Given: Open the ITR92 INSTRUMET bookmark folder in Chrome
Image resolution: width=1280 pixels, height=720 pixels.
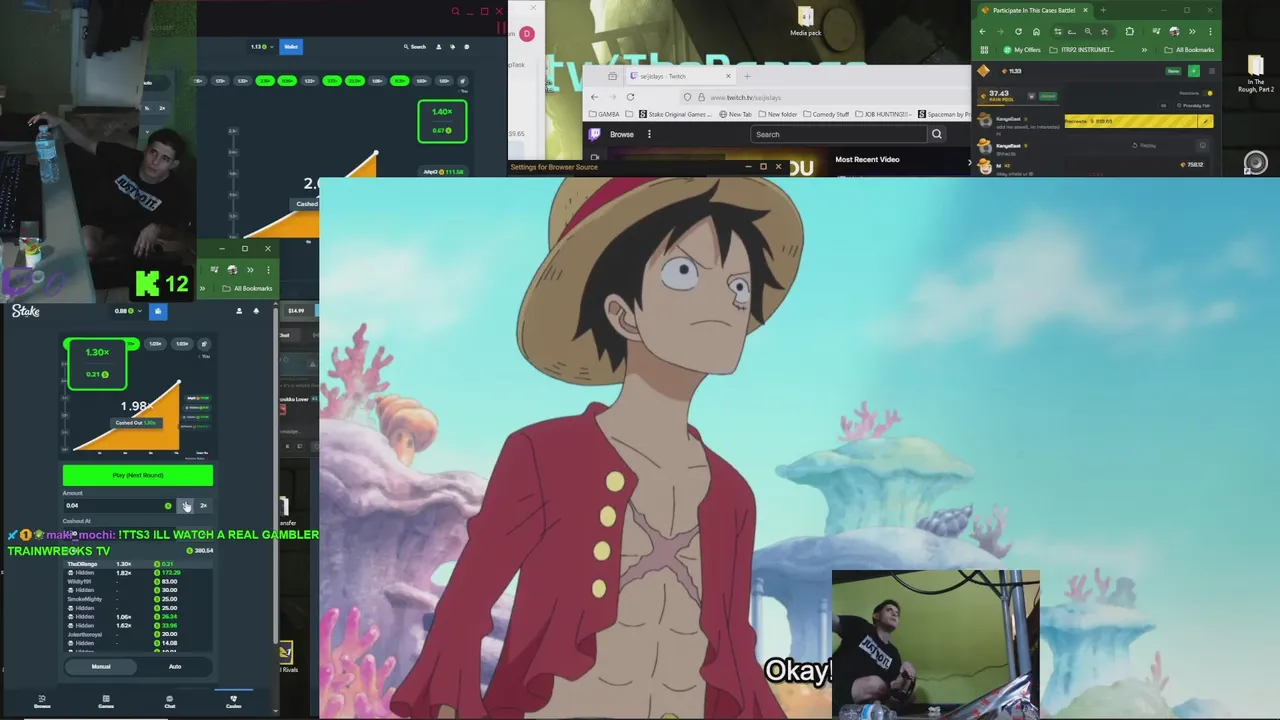Looking at the screenshot, I should pyautogui.click(x=1082, y=50).
